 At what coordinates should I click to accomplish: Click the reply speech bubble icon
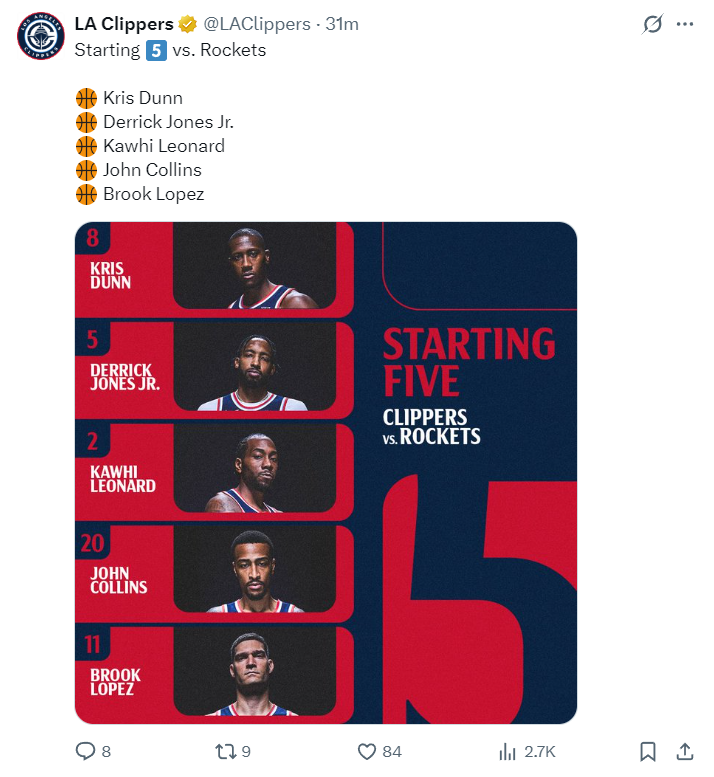click(x=85, y=751)
